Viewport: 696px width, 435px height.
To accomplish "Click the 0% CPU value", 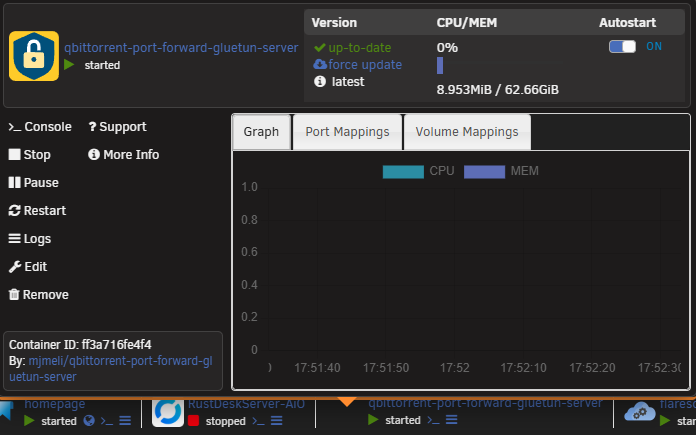I will click(447, 47).
